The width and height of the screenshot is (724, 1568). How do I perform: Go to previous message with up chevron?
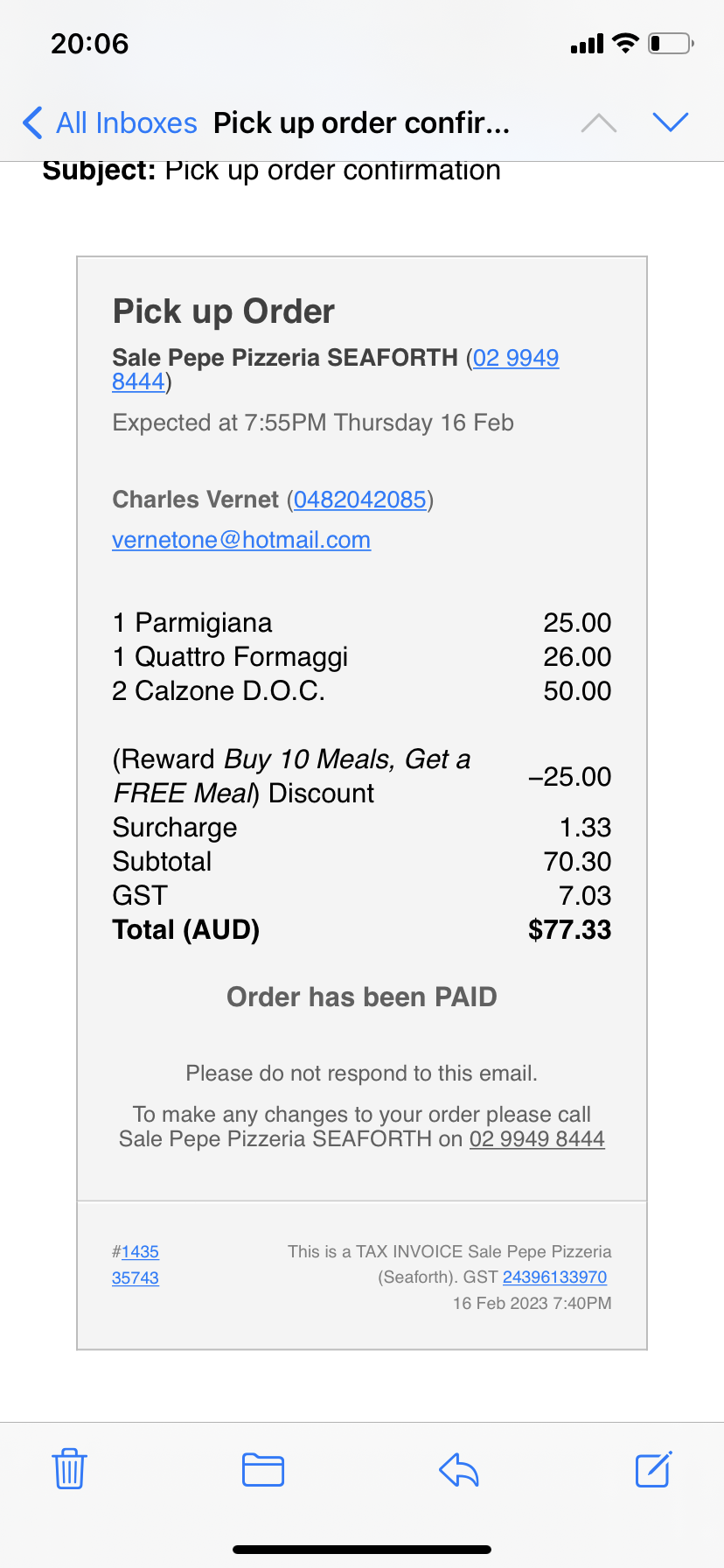(599, 123)
